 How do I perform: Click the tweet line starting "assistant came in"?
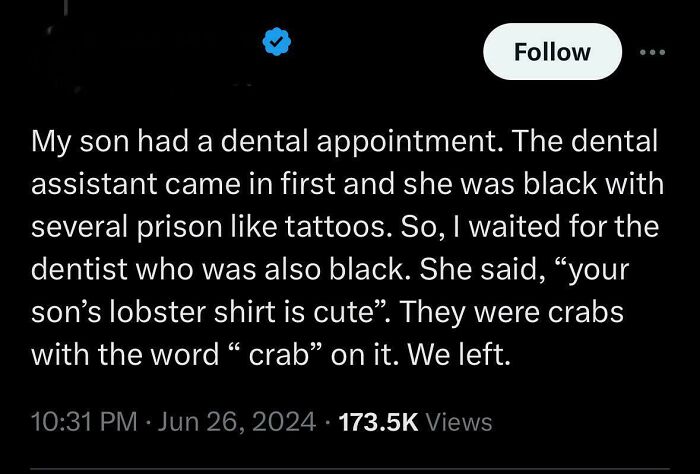pyautogui.click(x=347, y=184)
